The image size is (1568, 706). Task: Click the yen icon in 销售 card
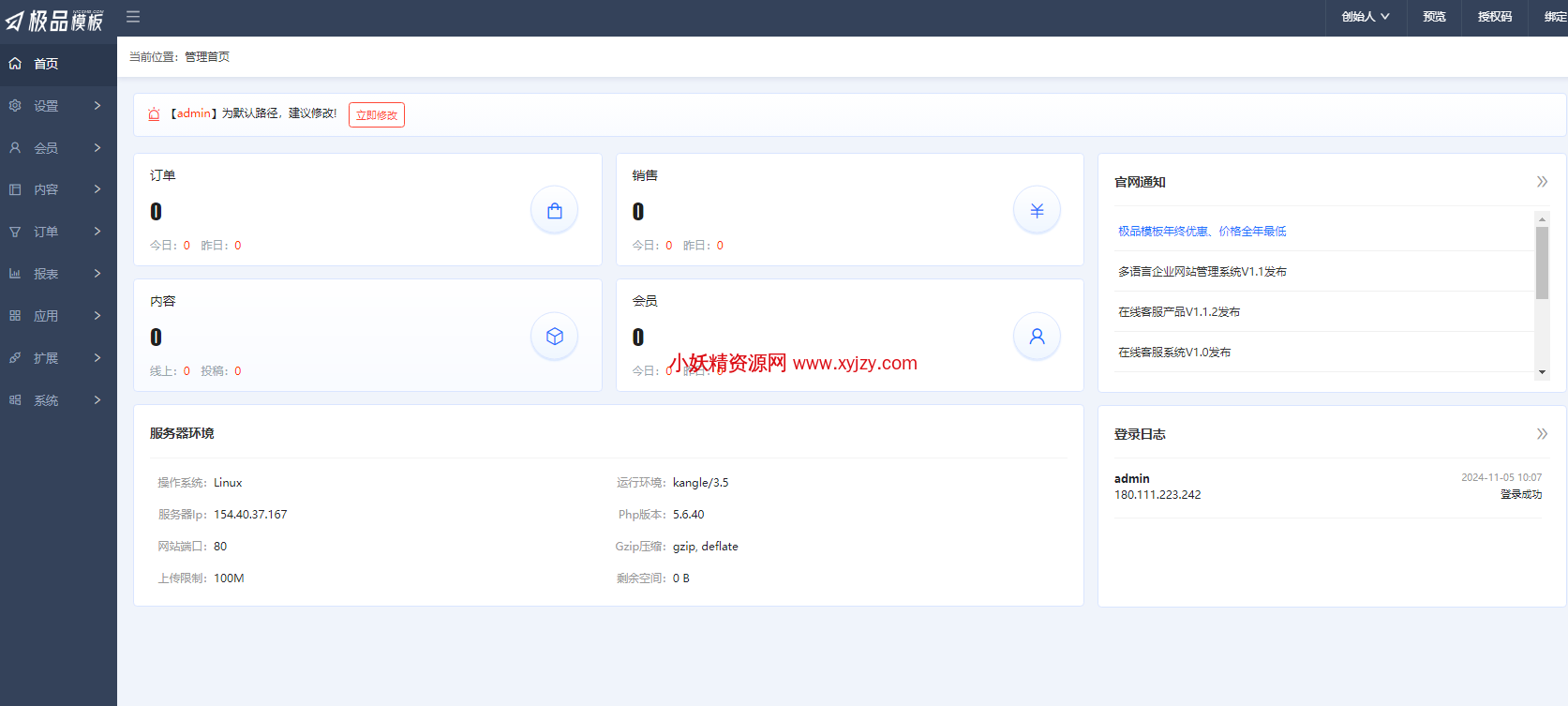pos(1038,211)
